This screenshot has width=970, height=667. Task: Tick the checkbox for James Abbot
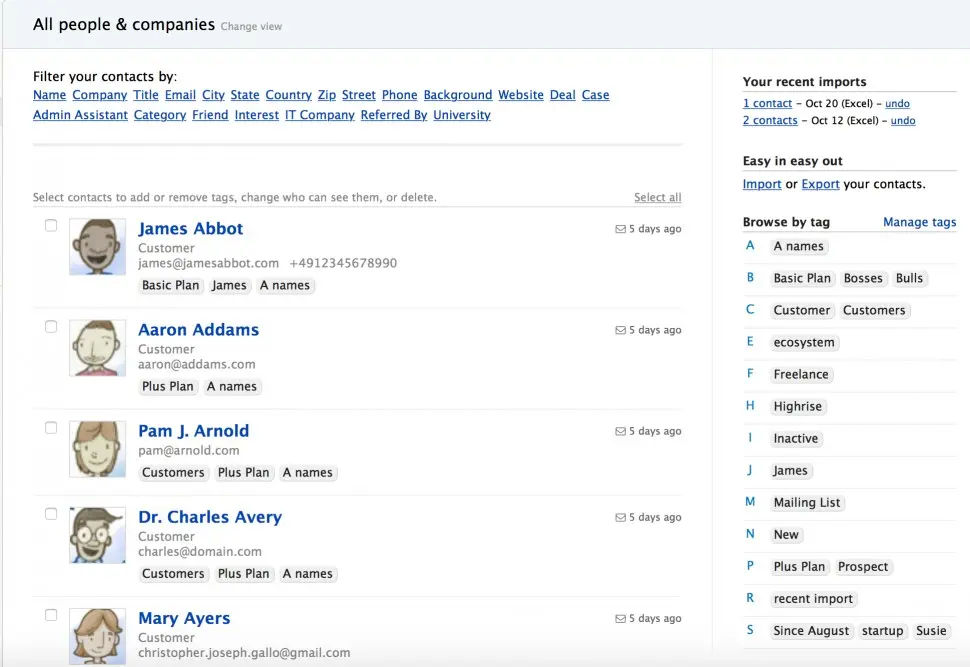click(x=51, y=226)
